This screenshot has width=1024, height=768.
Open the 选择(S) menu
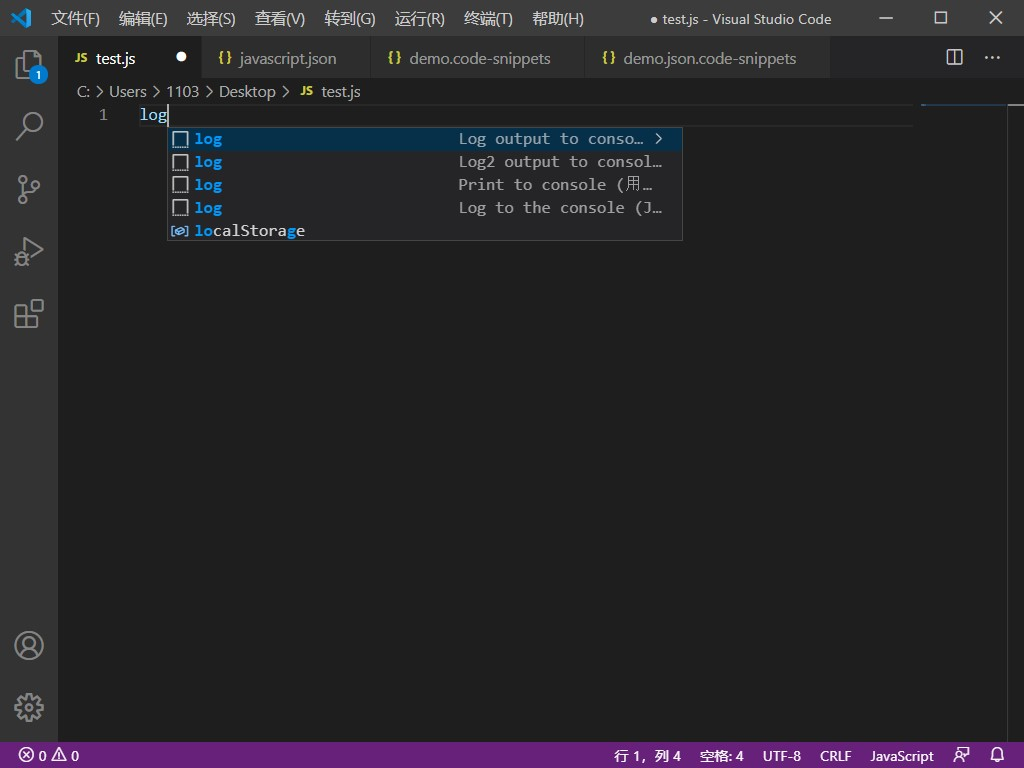tap(210, 18)
